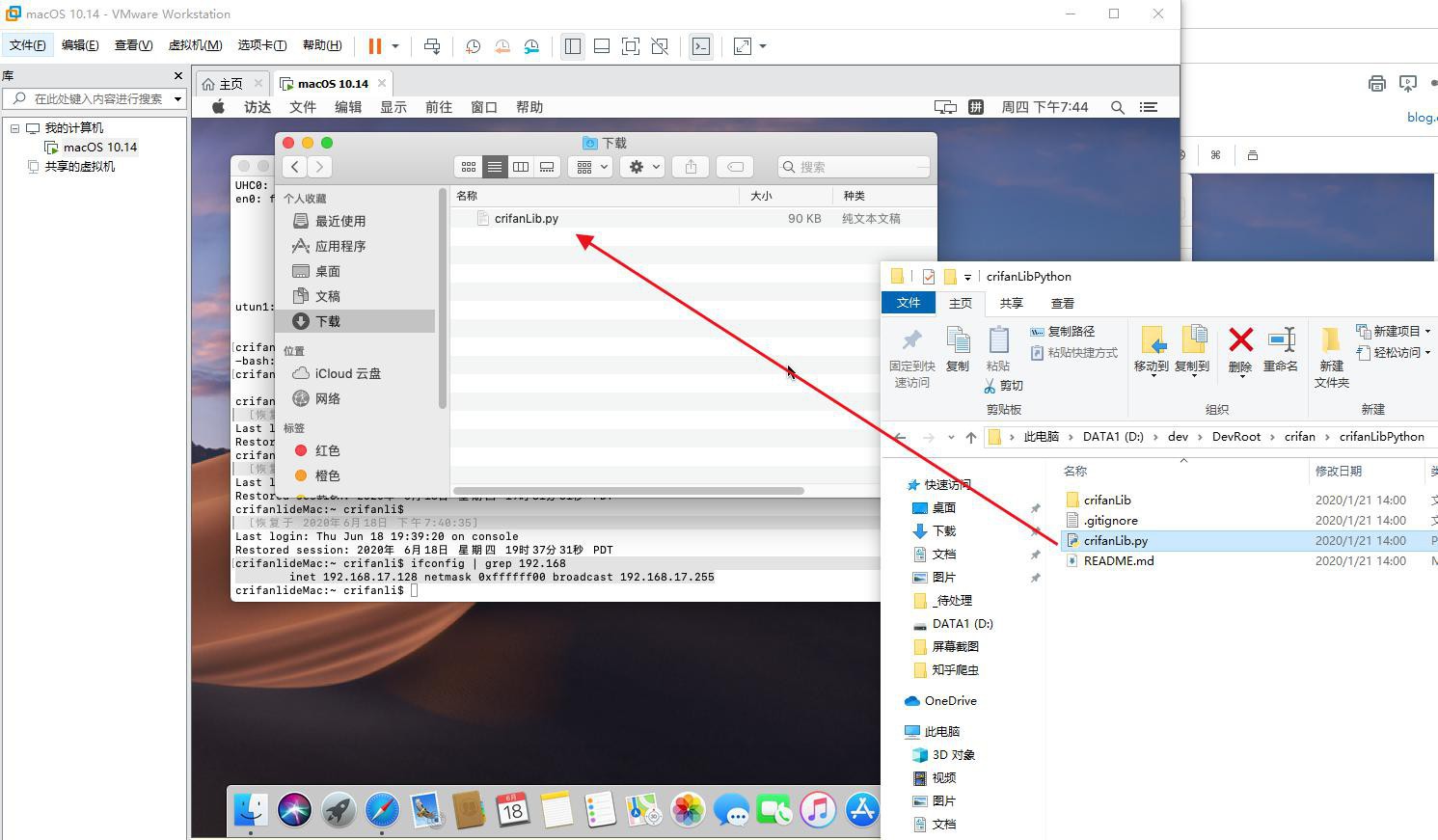Enable Unity mode in VMware toolbar
Screen dimensions: 1438x840
[x=660, y=46]
